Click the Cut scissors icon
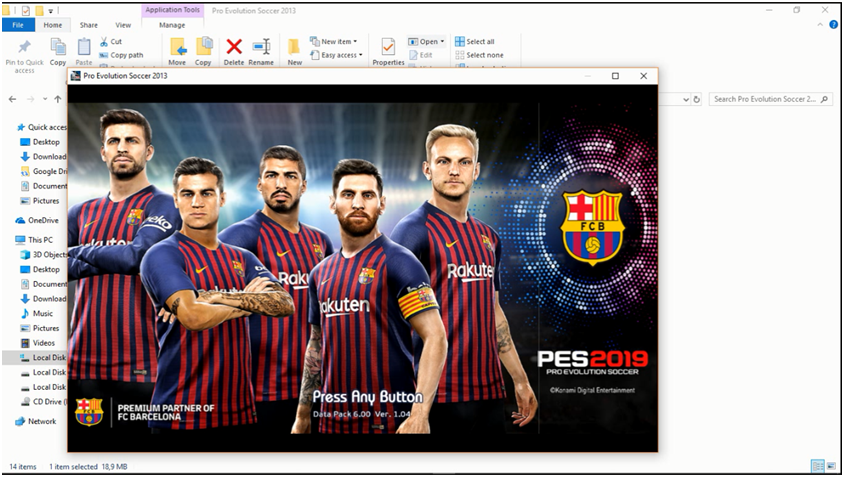 tap(104, 41)
